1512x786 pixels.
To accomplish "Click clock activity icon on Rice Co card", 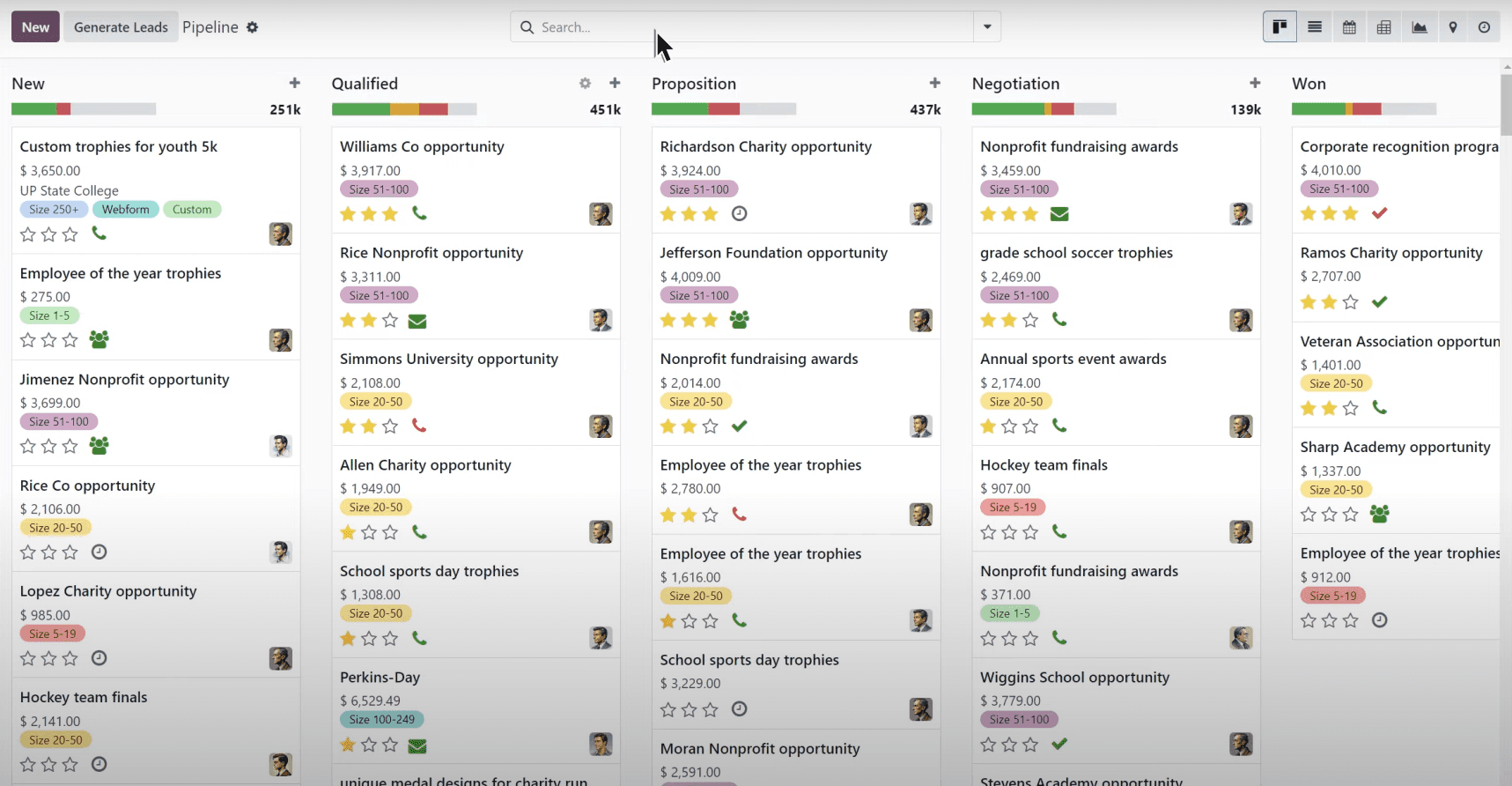I will [x=100, y=552].
